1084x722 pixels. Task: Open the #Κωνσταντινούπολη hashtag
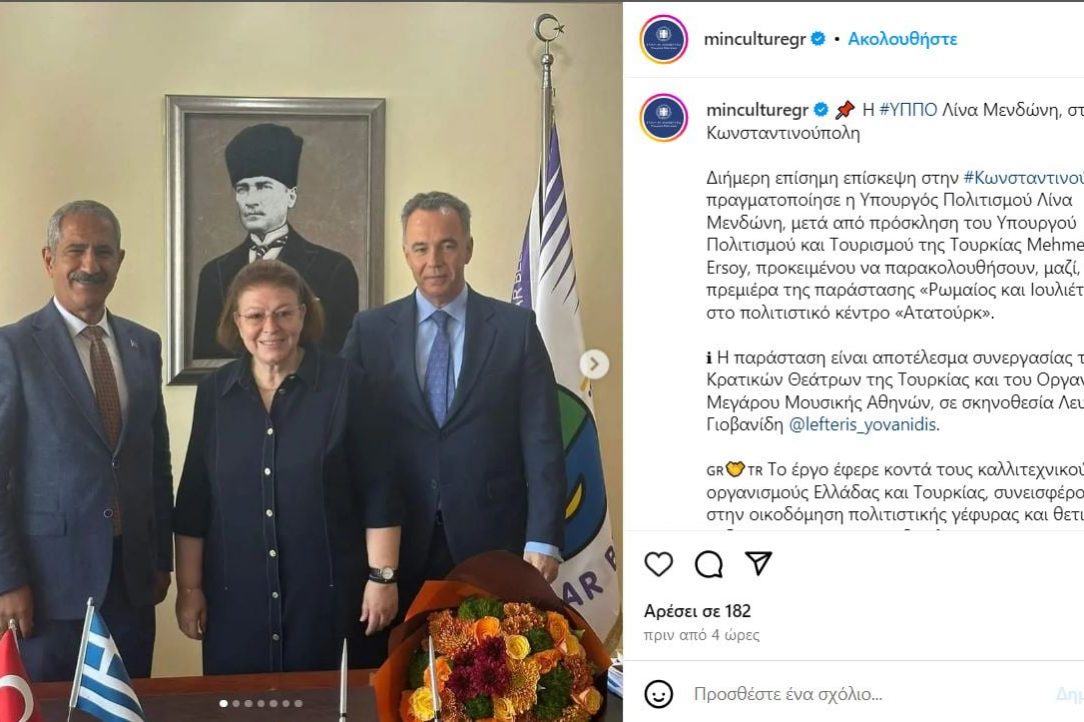[1023, 178]
